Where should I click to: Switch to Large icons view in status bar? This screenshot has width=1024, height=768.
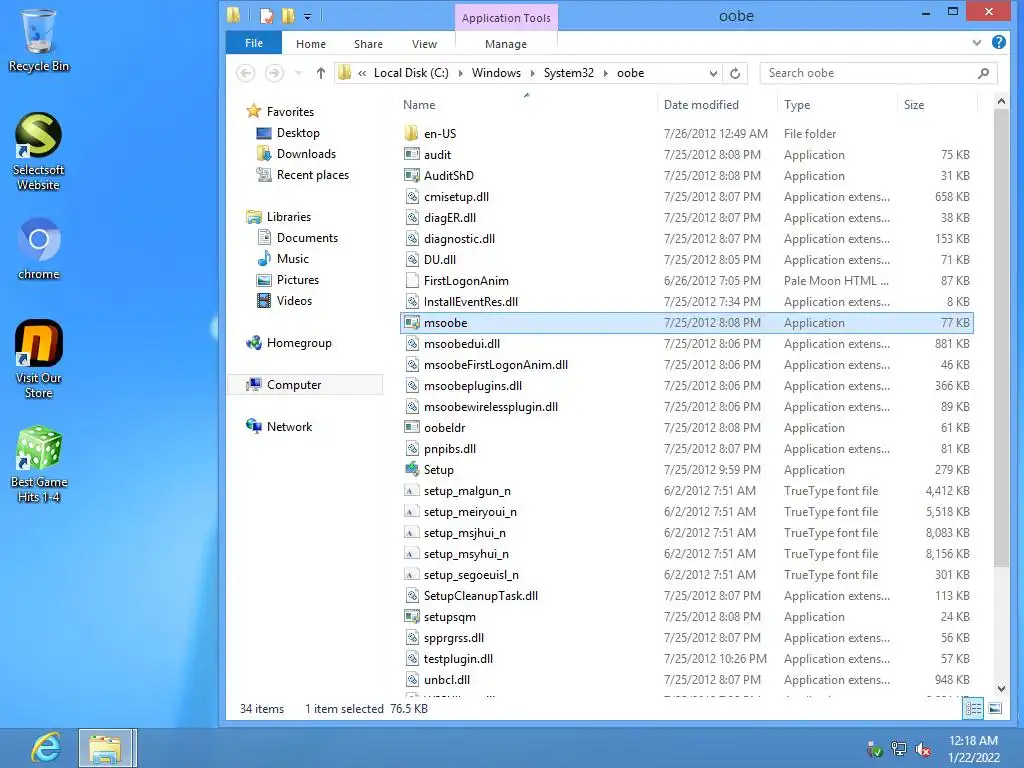click(x=995, y=709)
